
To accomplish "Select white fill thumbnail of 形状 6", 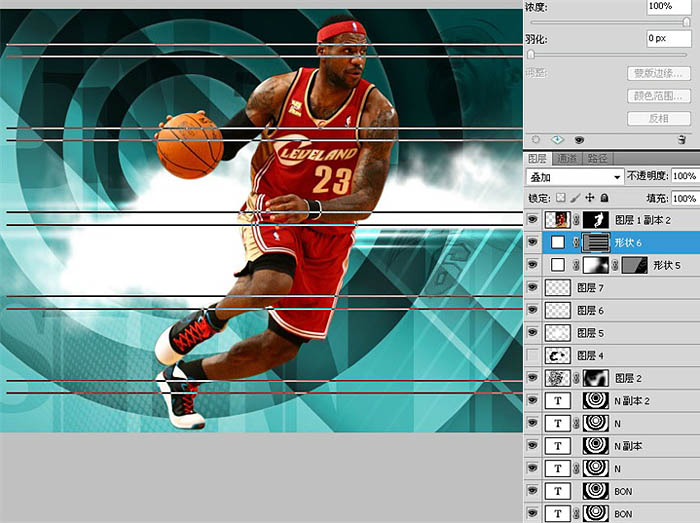I will tap(558, 242).
